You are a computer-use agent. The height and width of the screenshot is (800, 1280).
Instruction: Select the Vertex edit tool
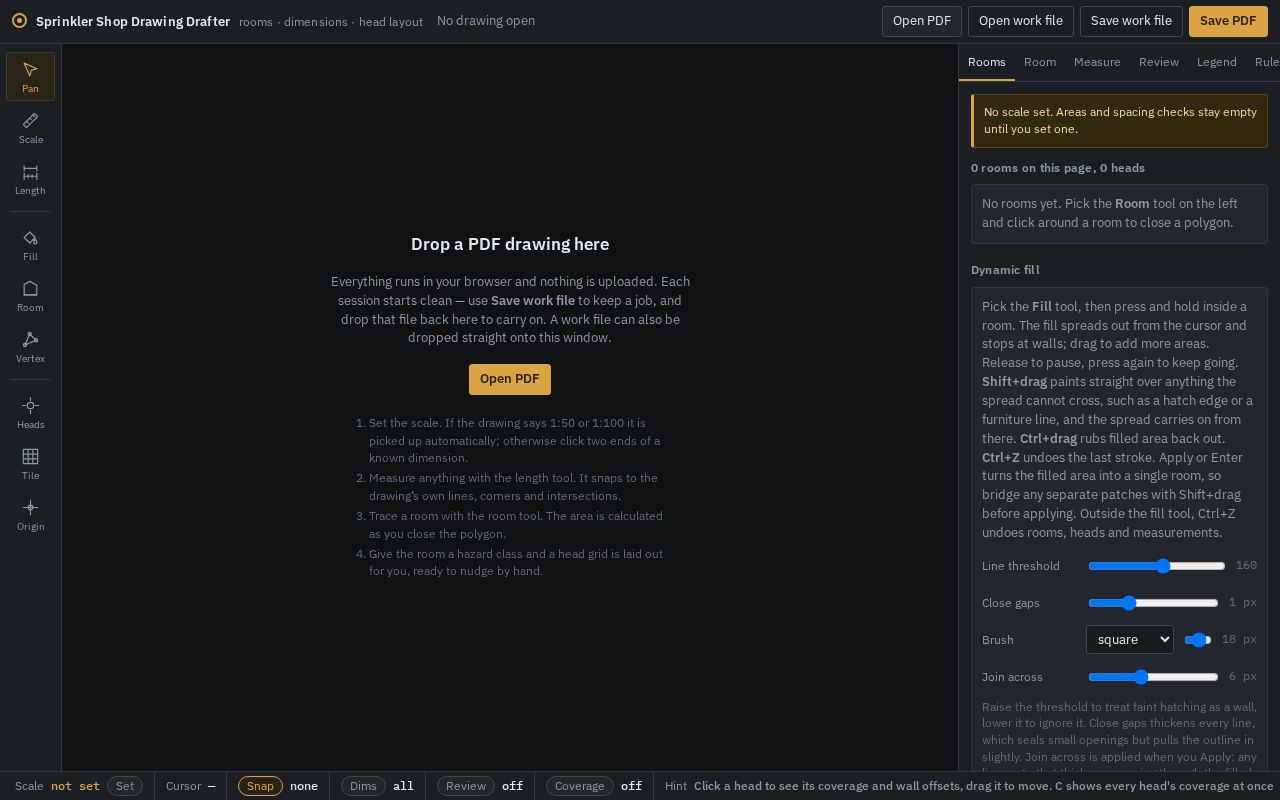[30, 347]
